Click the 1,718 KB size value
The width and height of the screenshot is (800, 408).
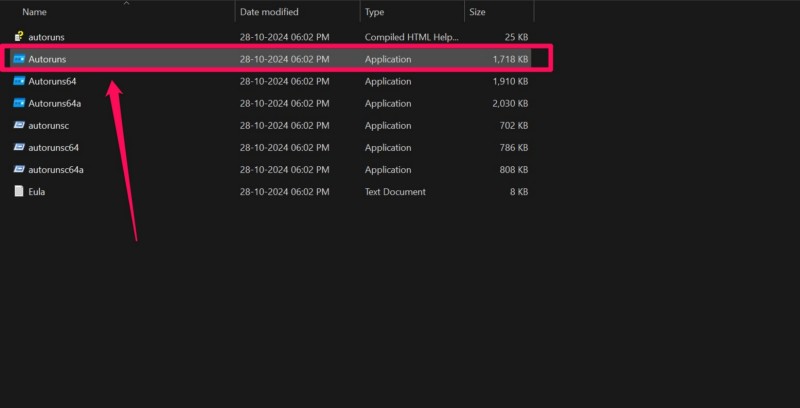[x=510, y=59]
